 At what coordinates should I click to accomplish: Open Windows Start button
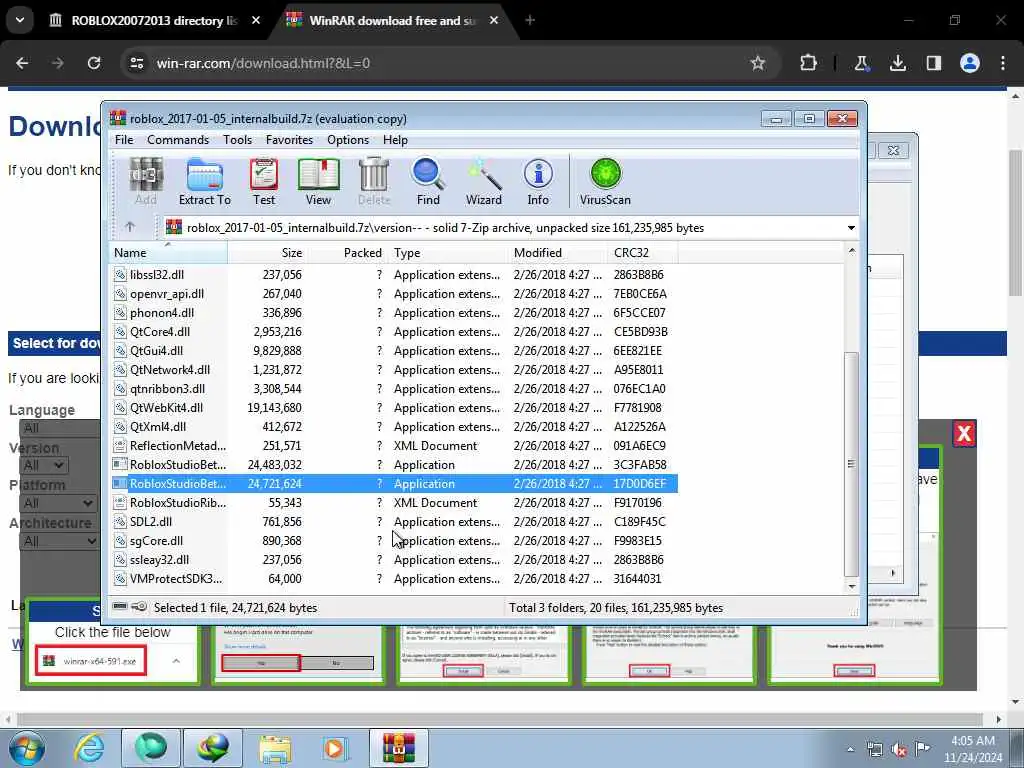click(26, 748)
